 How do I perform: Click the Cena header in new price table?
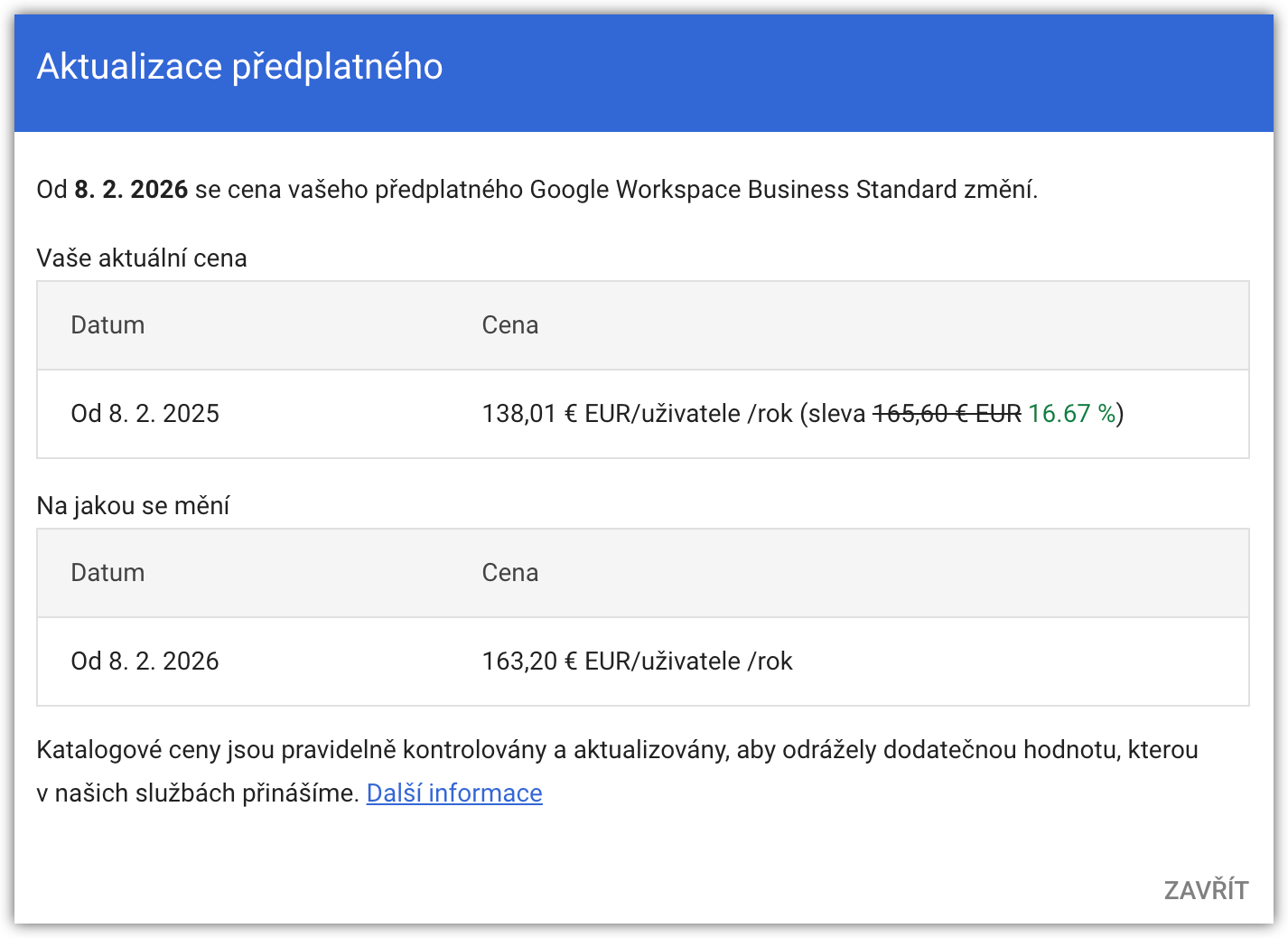coord(510,573)
